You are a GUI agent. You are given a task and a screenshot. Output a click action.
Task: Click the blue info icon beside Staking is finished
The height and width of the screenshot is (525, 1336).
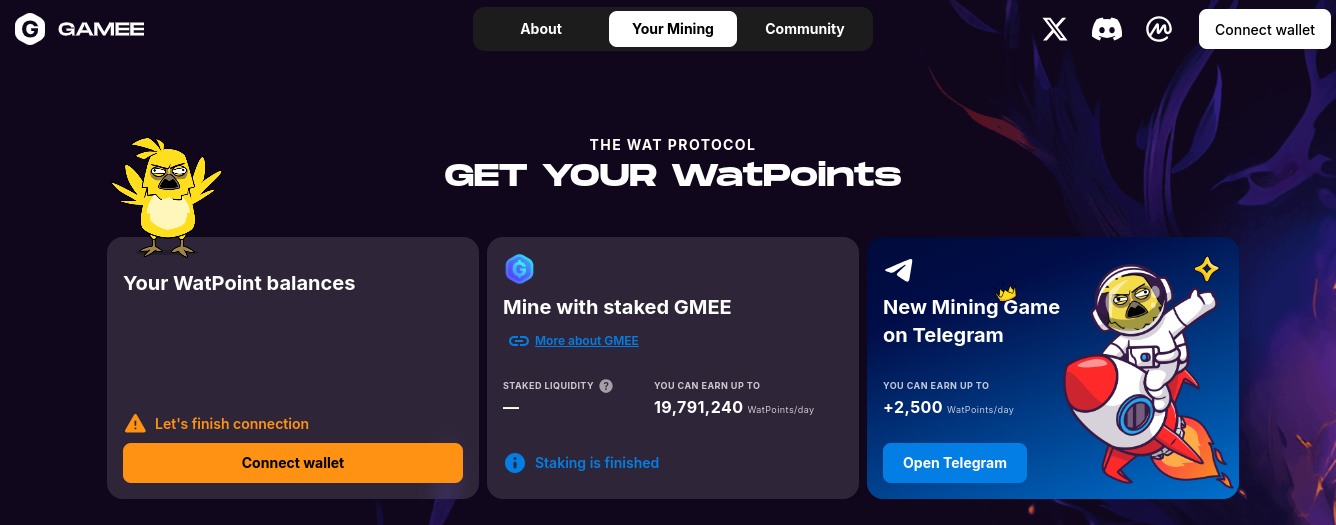tap(515, 463)
